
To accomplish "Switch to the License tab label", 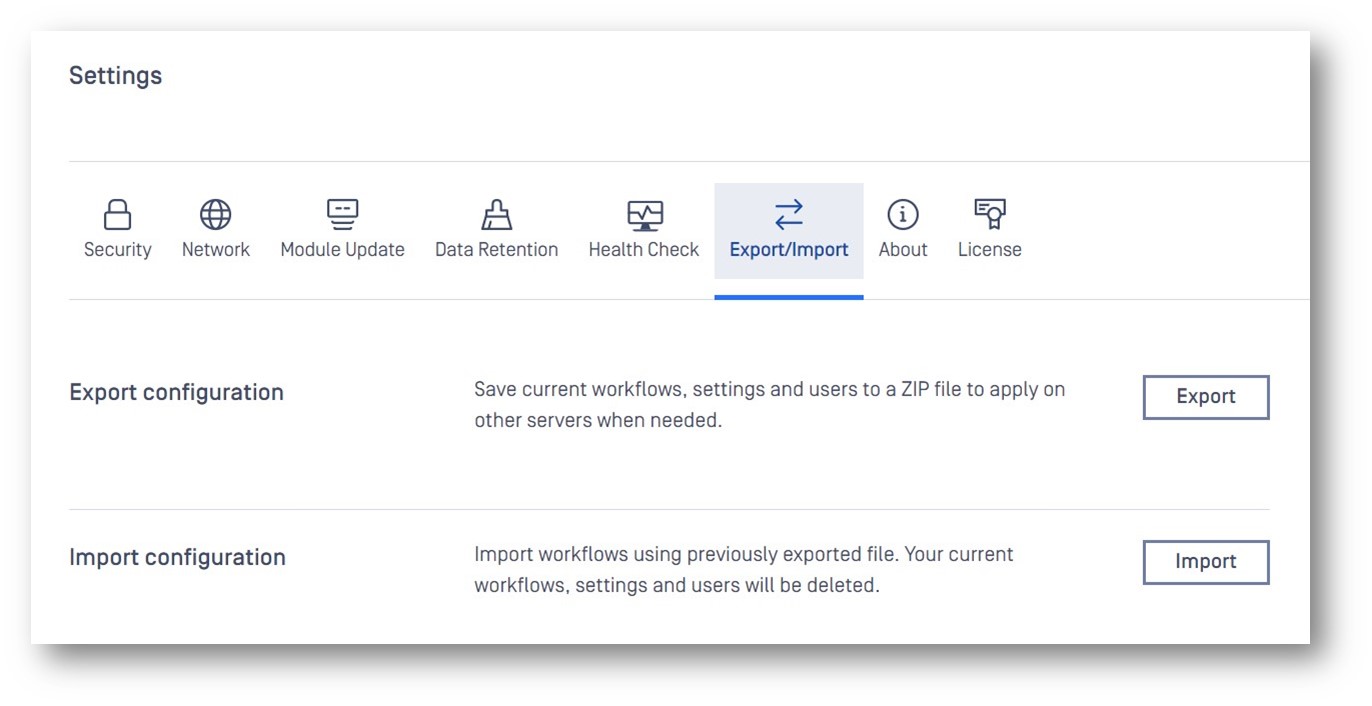I will tap(989, 250).
